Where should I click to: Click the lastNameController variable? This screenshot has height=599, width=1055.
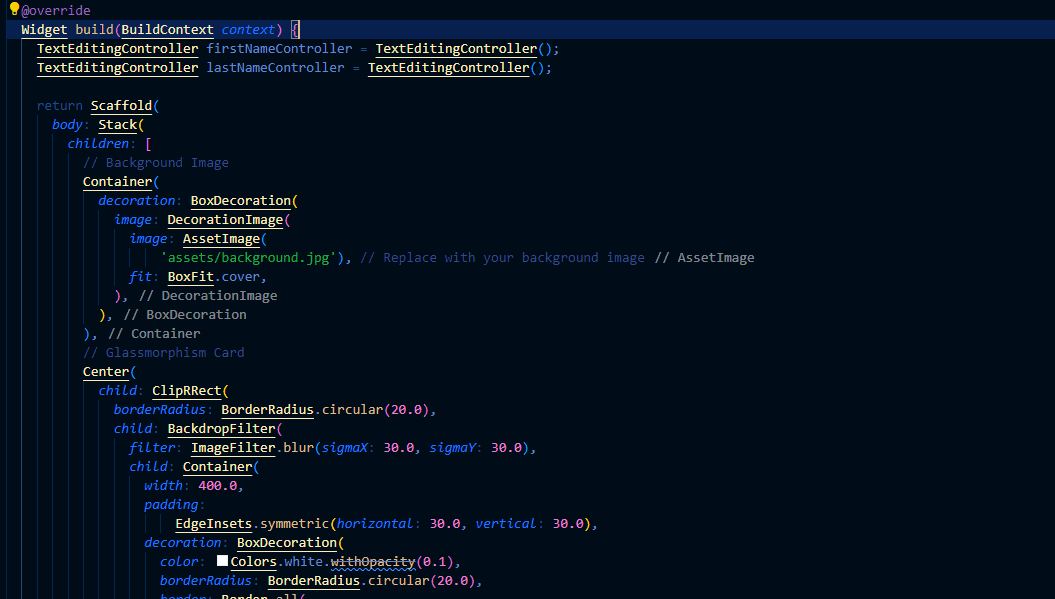(x=275, y=67)
